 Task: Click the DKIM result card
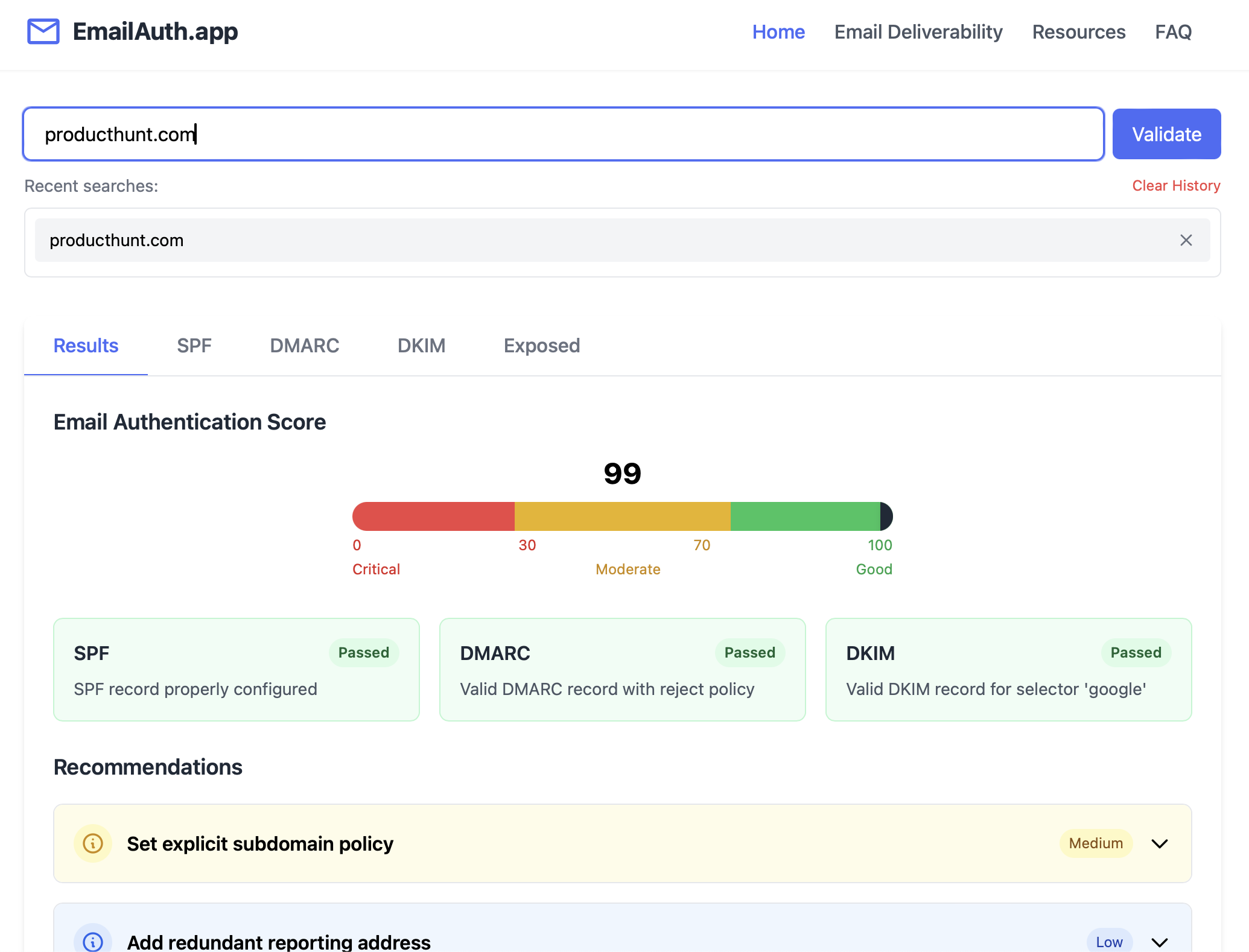click(1009, 670)
